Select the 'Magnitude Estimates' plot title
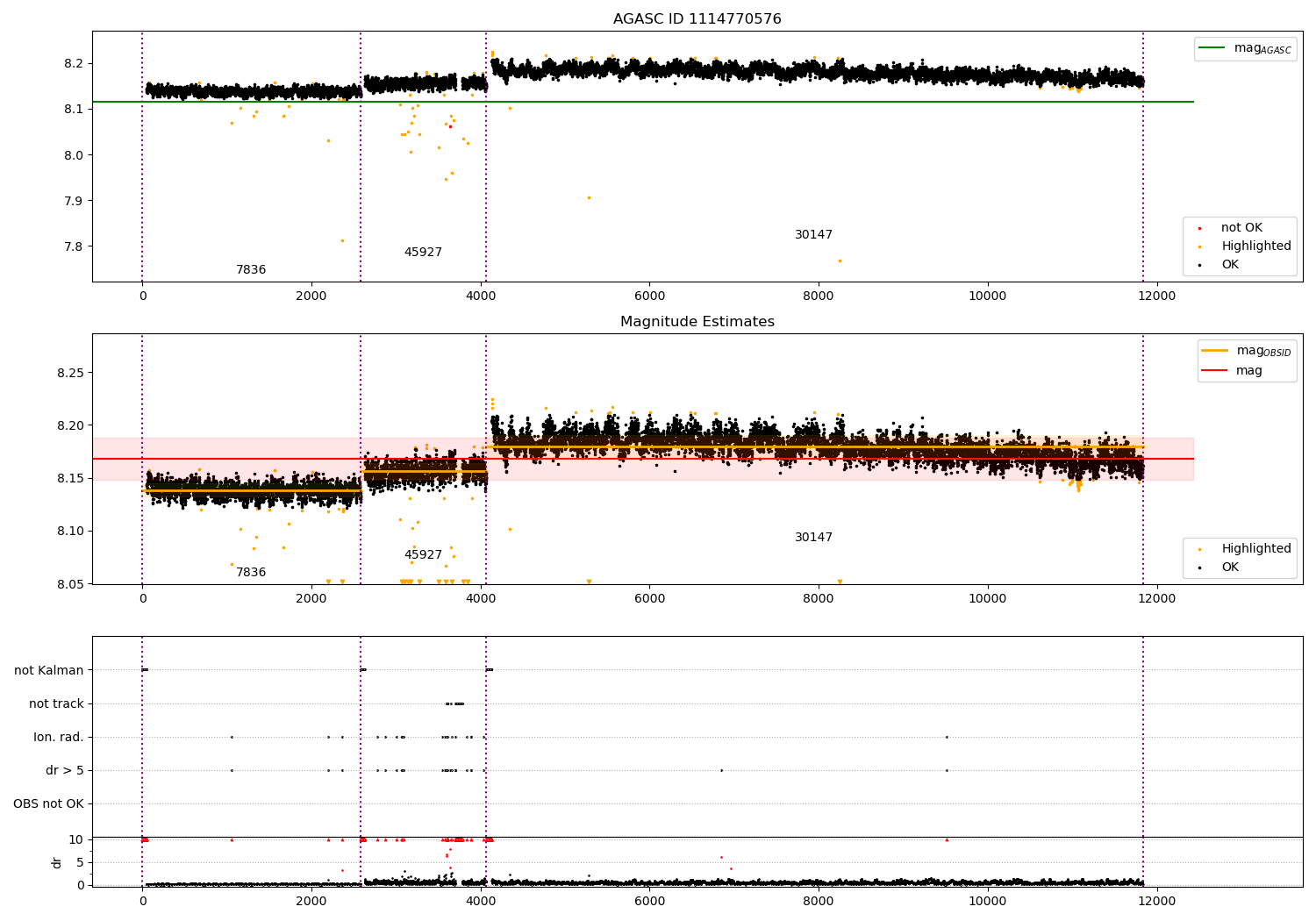Viewport: 1316px width, 921px height. (x=697, y=322)
